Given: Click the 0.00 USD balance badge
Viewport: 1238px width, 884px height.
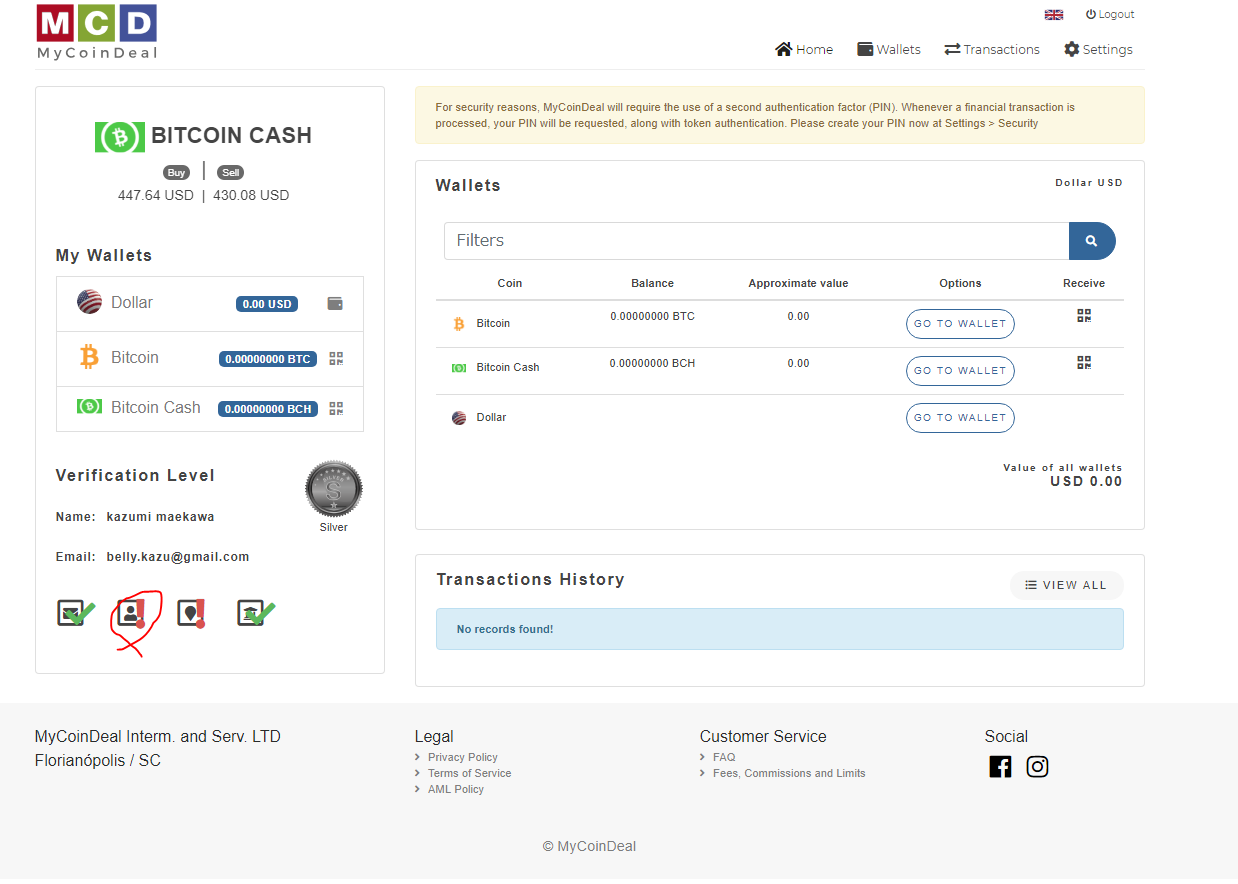Looking at the screenshot, I should pos(267,304).
